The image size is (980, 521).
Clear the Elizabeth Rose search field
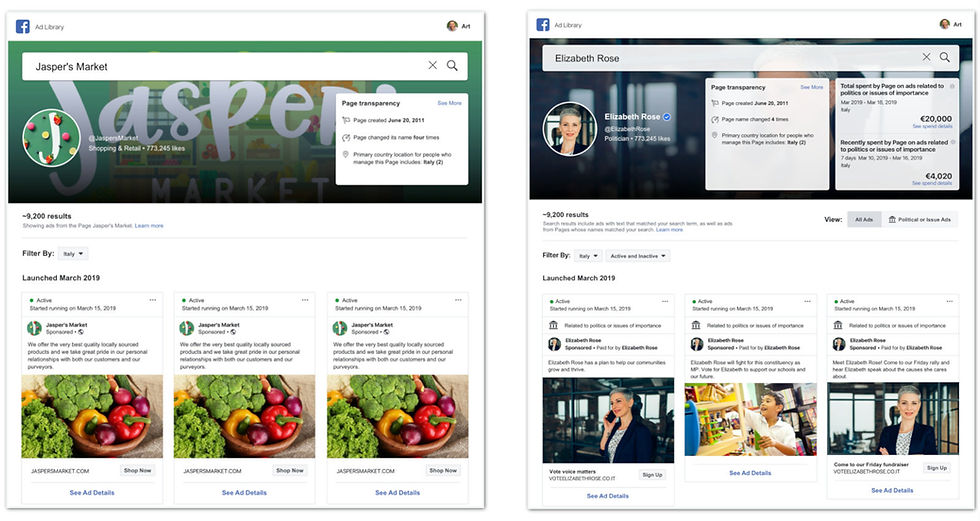(926, 57)
